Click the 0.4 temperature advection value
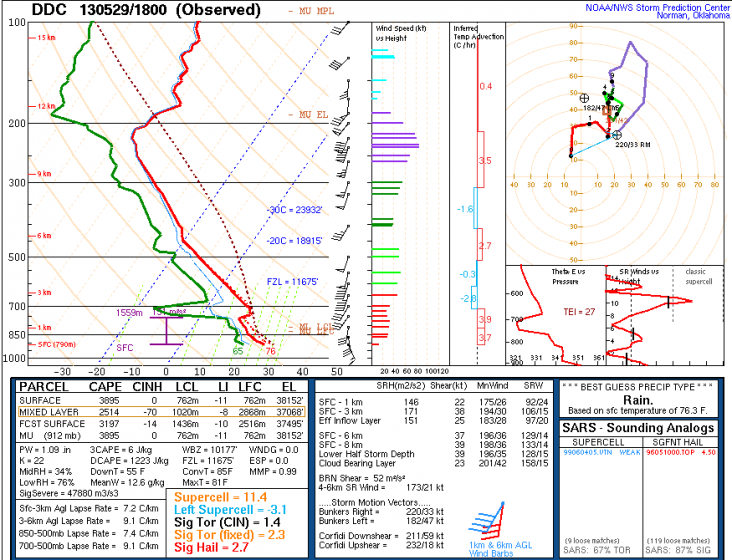The image size is (732, 560). [x=486, y=86]
